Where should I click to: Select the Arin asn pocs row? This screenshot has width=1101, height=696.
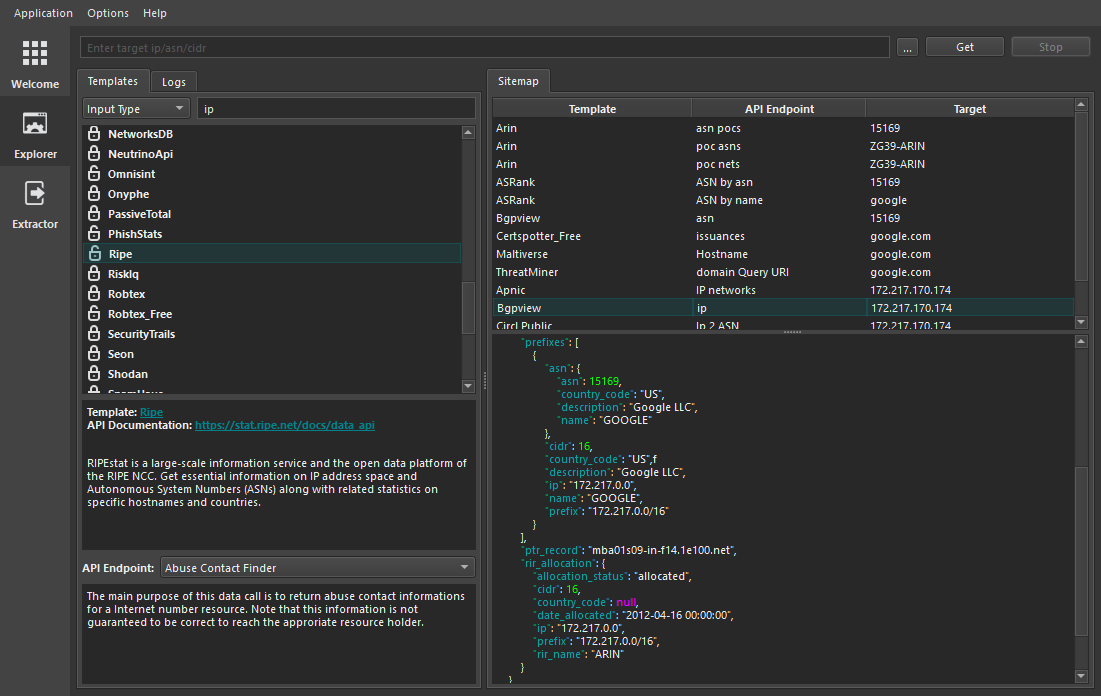tap(783, 128)
